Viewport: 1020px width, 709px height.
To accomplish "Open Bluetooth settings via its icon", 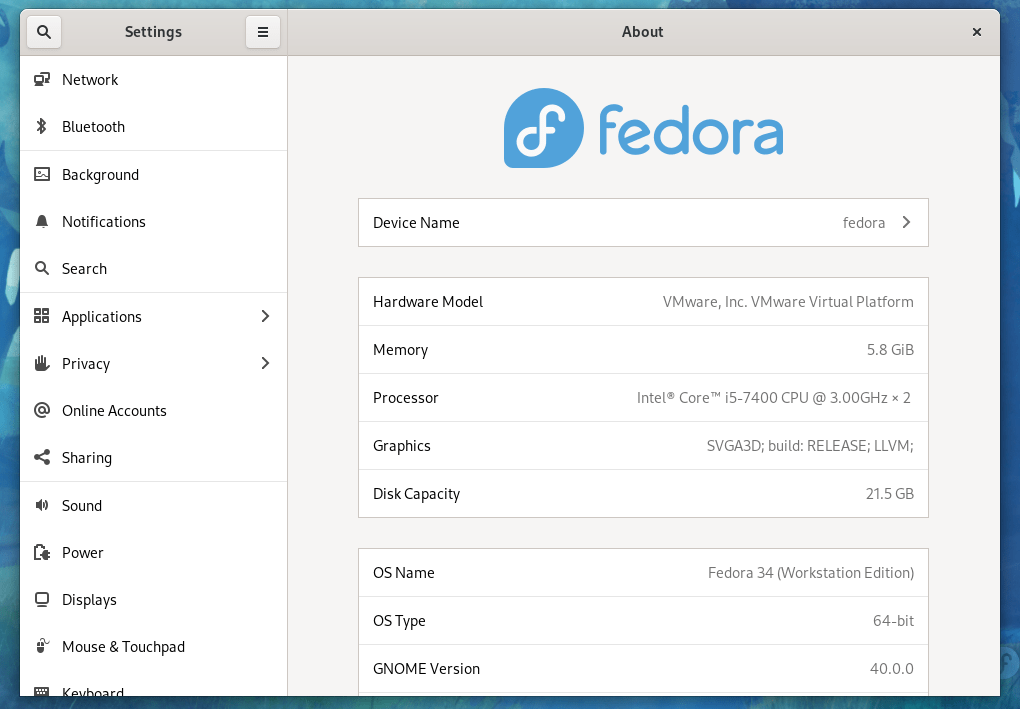I will click(42, 127).
